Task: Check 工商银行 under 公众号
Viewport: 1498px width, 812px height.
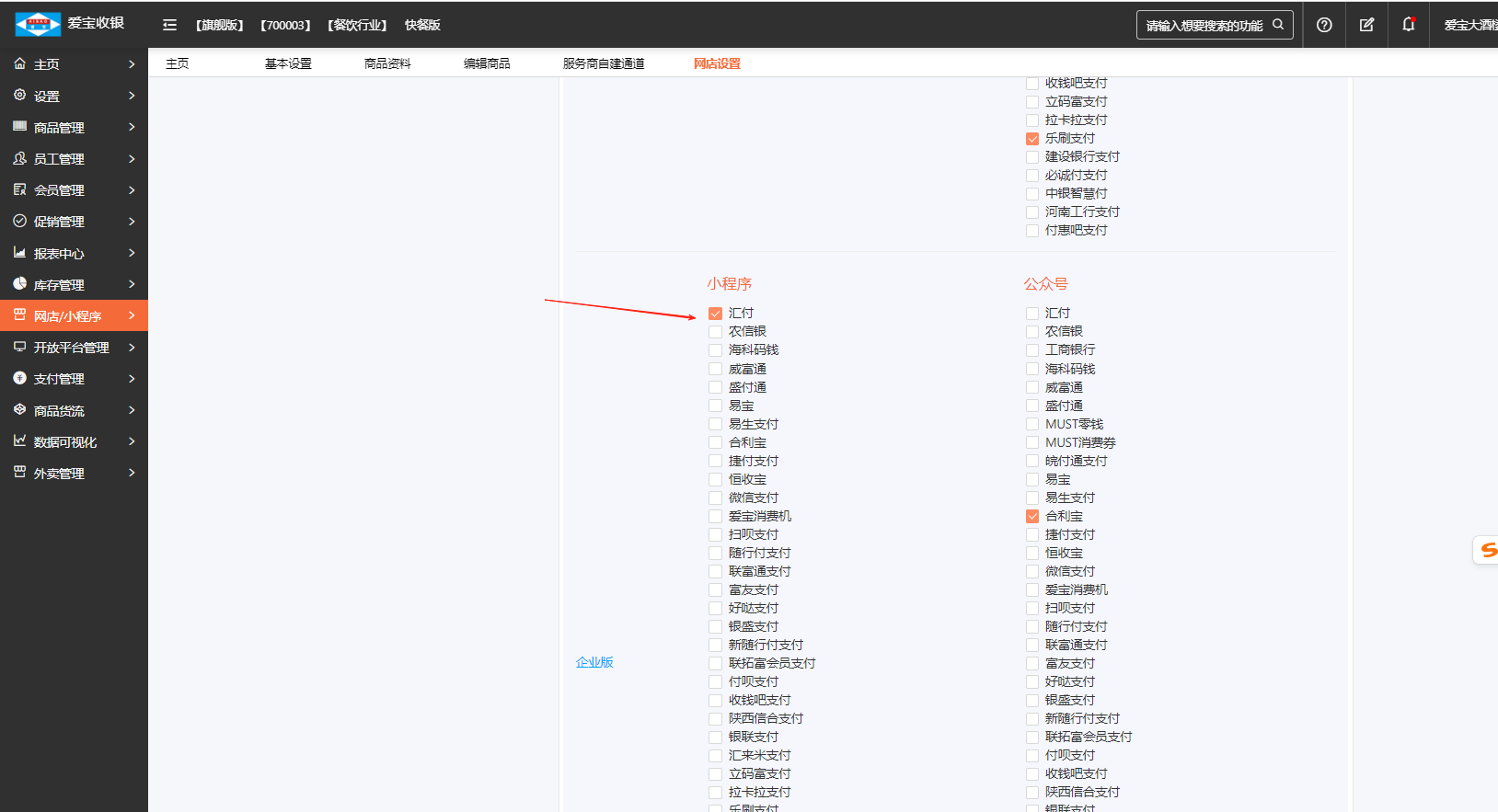Action: click(1032, 350)
